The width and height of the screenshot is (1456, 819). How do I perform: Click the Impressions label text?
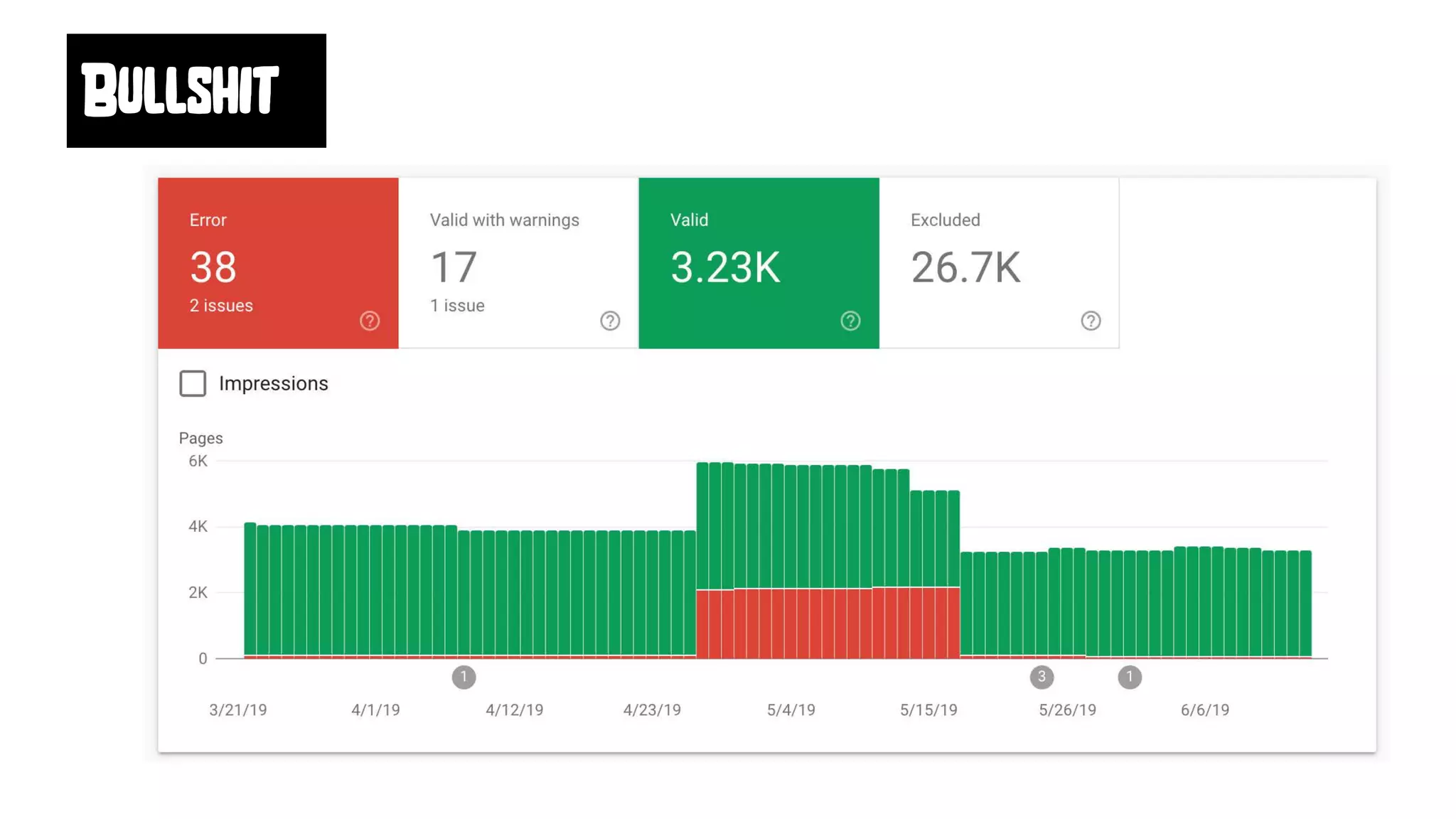[273, 383]
